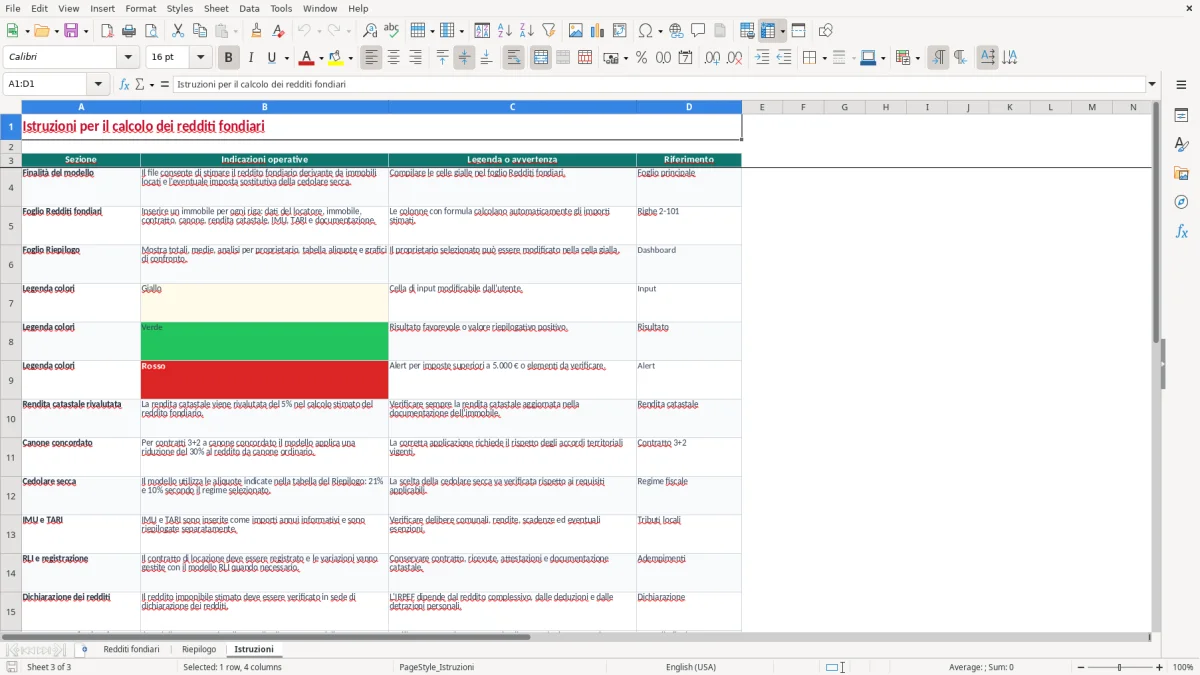
Task: Click the Spelling check abc icon
Action: coord(391,31)
